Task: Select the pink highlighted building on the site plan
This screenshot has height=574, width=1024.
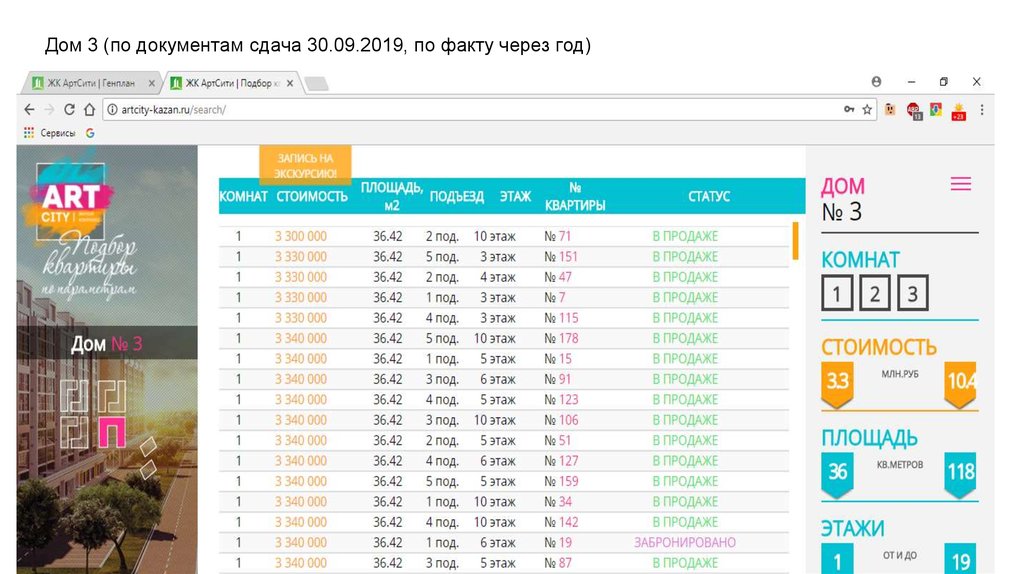Action: coord(112,430)
